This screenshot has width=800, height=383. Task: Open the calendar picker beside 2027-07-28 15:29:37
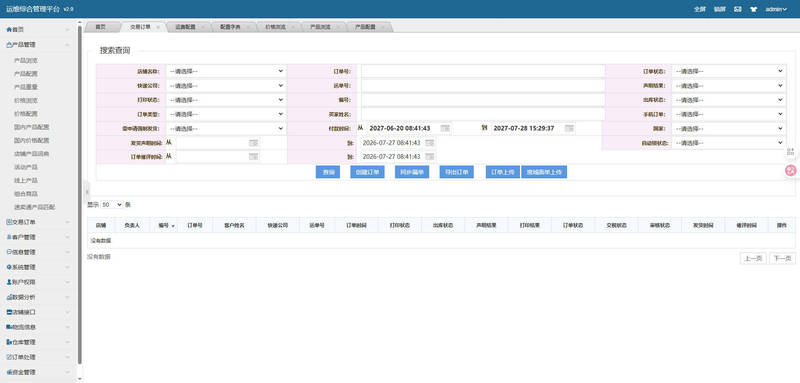coord(569,129)
